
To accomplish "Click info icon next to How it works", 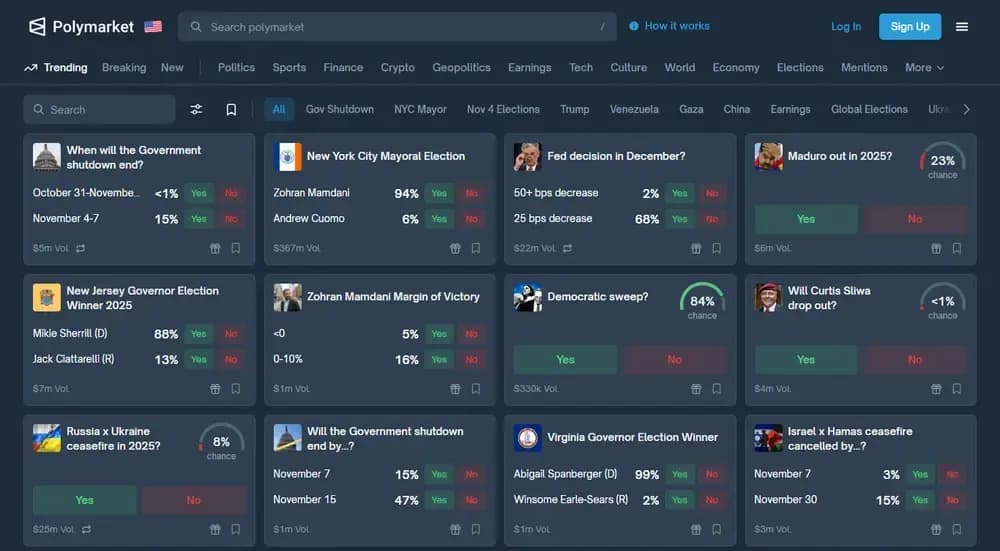I will [634, 26].
